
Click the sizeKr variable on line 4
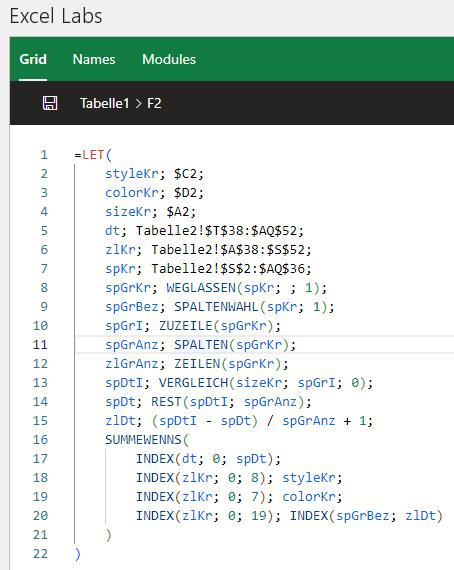[128, 212]
